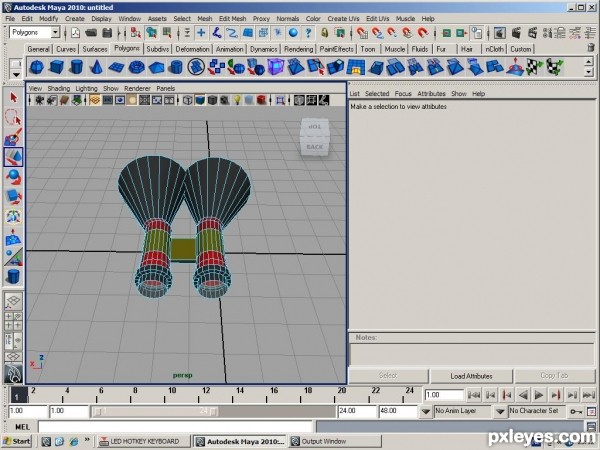Click the current frame input field

tap(444, 395)
